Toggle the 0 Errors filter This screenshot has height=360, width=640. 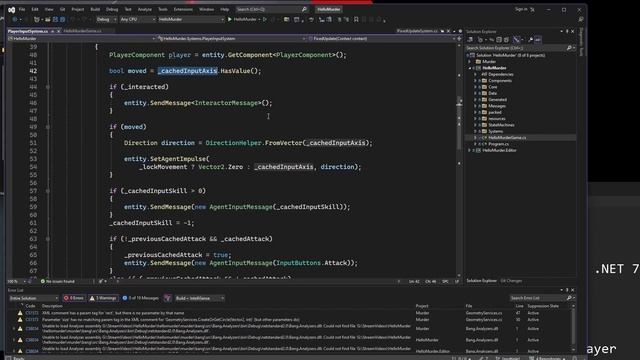pyautogui.click(x=74, y=298)
